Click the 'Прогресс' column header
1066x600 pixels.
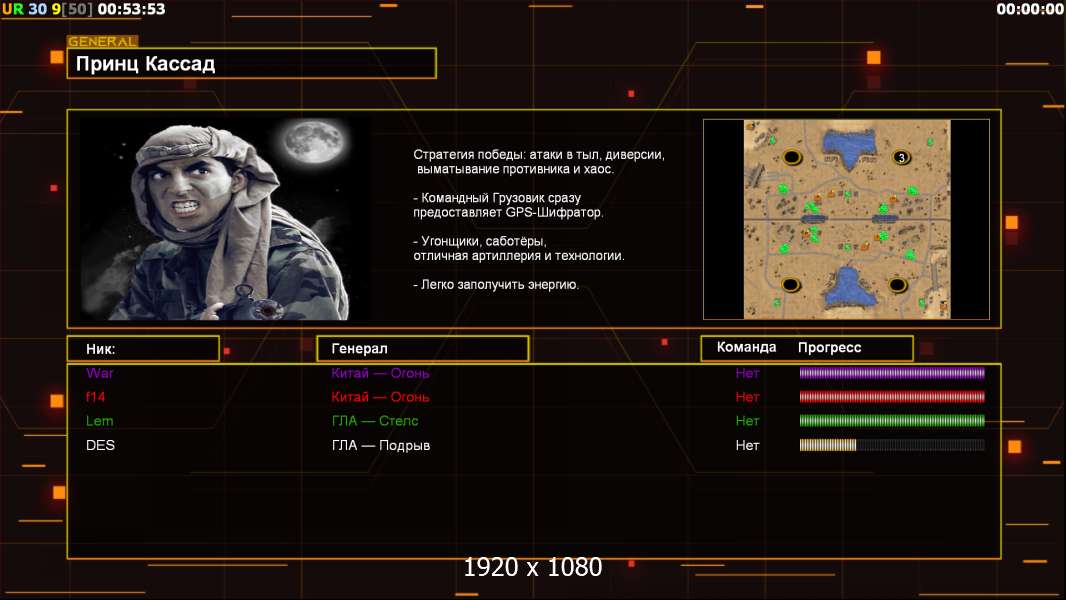829,348
